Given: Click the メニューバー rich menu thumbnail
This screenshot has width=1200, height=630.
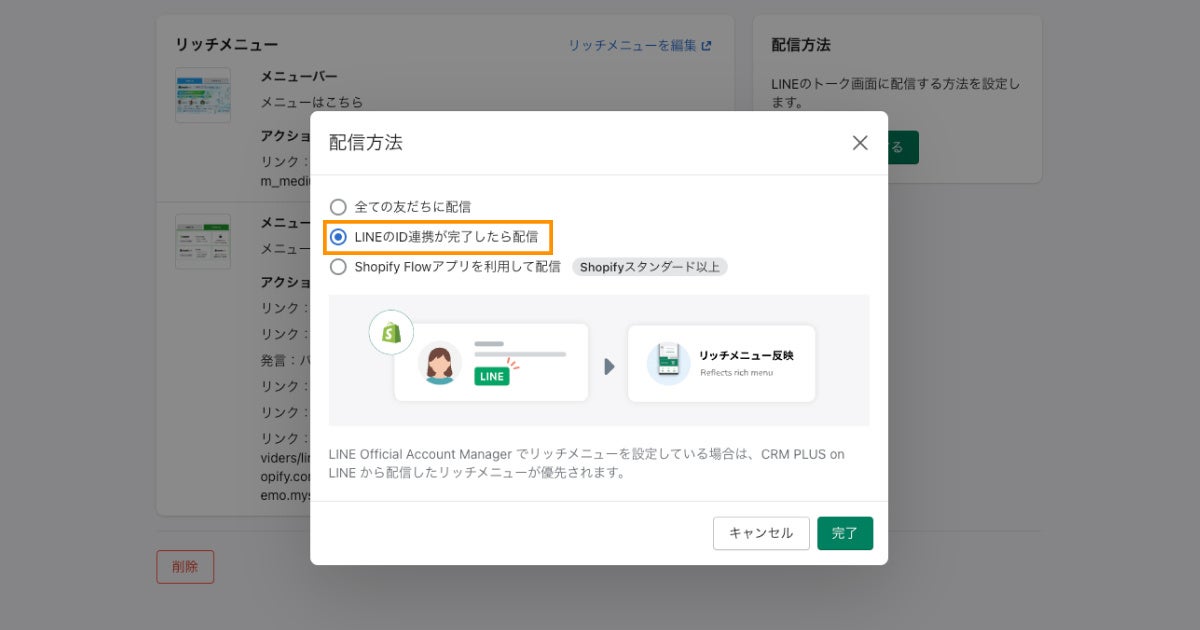Looking at the screenshot, I should (203, 95).
